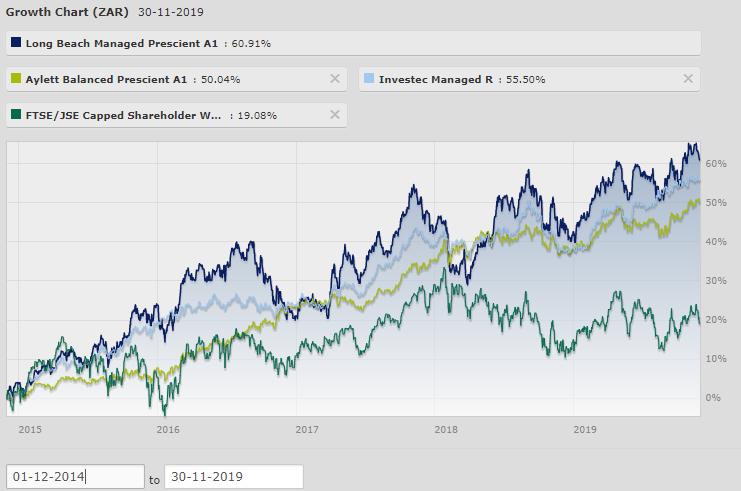Focus the start date field 01-12-2014
This screenshot has width=741, height=491.
(75, 477)
